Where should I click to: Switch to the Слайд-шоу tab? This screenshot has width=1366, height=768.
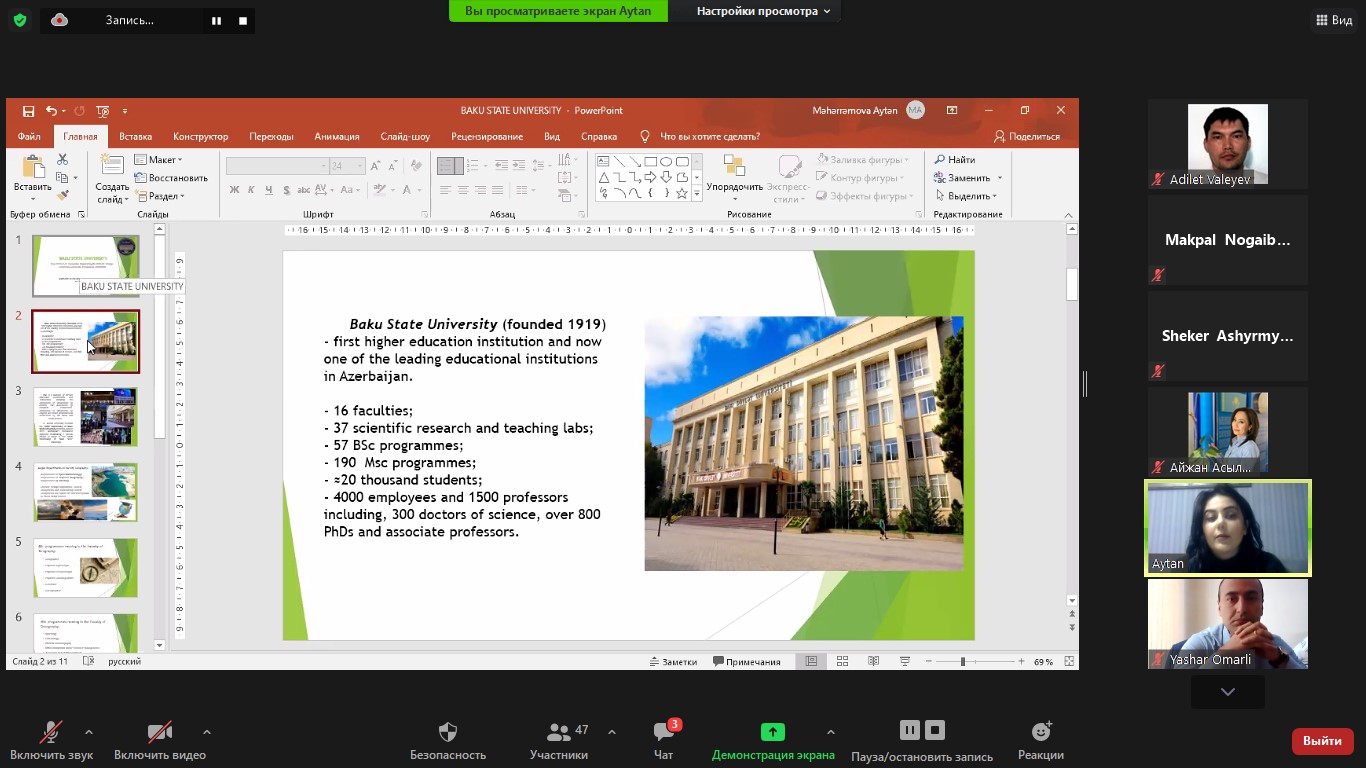tap(405, 137)
